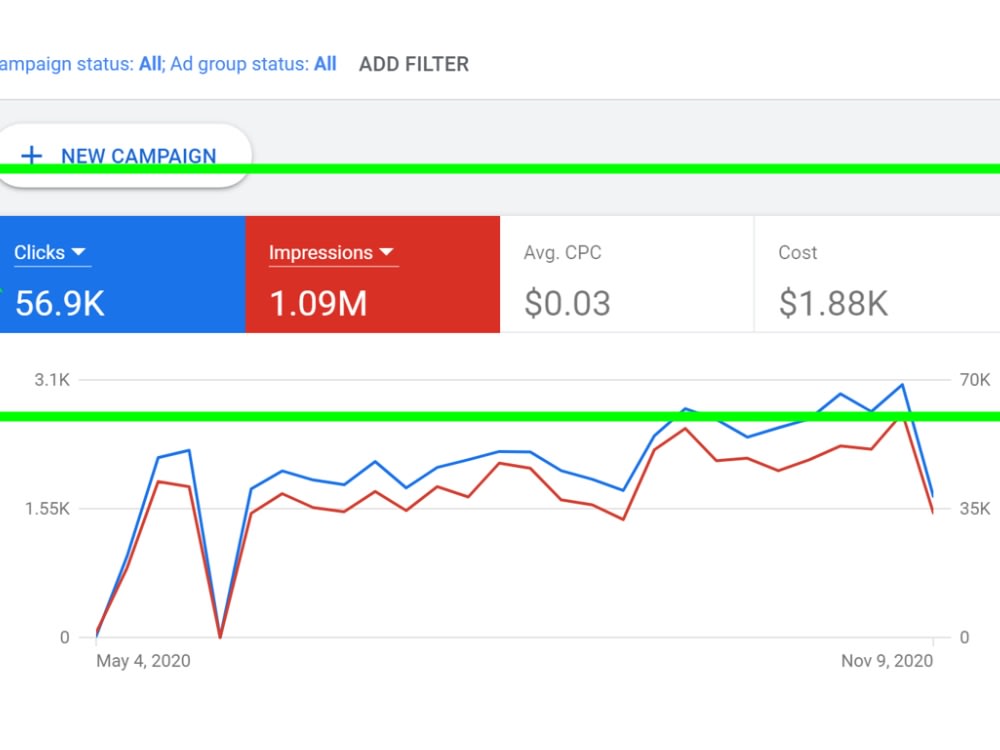Click the Nov 9, 2020 date label
Image resolution: width=1000 pixels, height=750 pixels.
click(x=887, y=661)
